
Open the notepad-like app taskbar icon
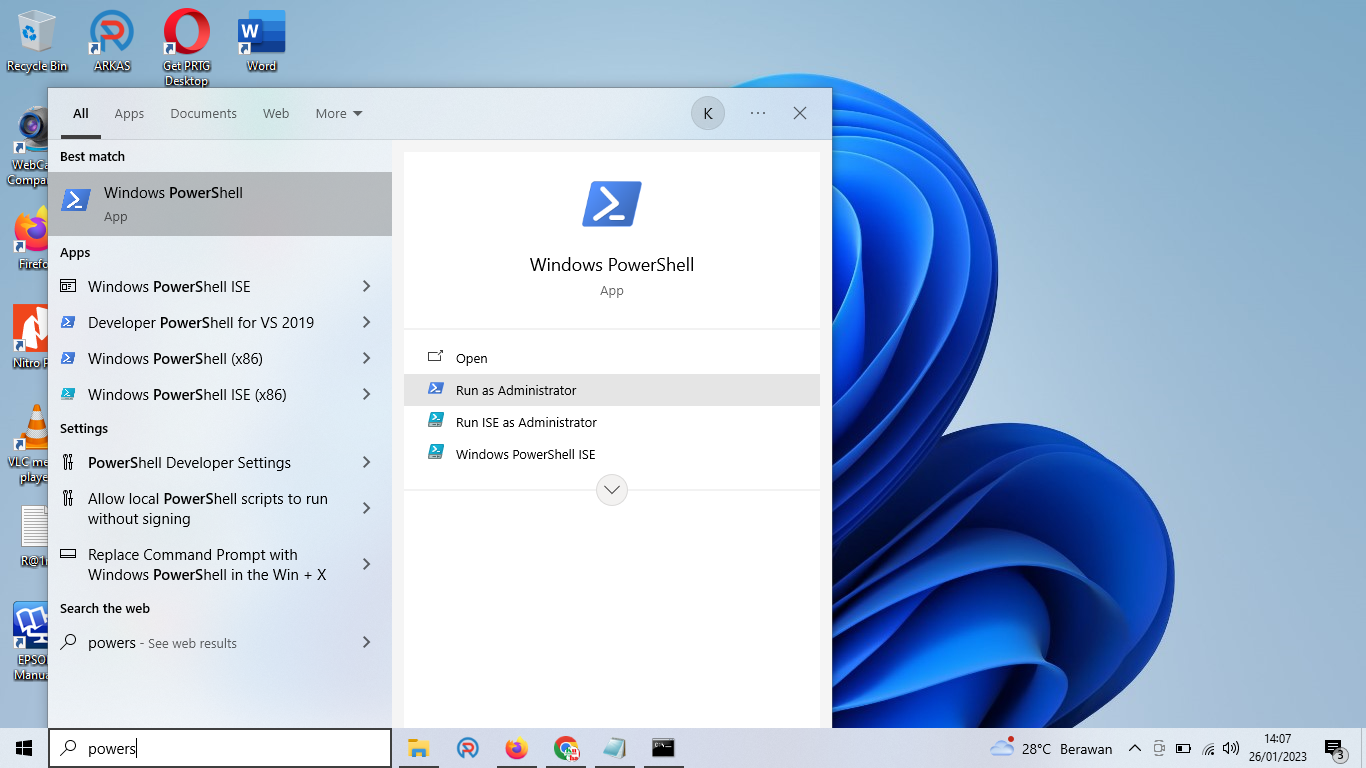[x=614, y=748]
